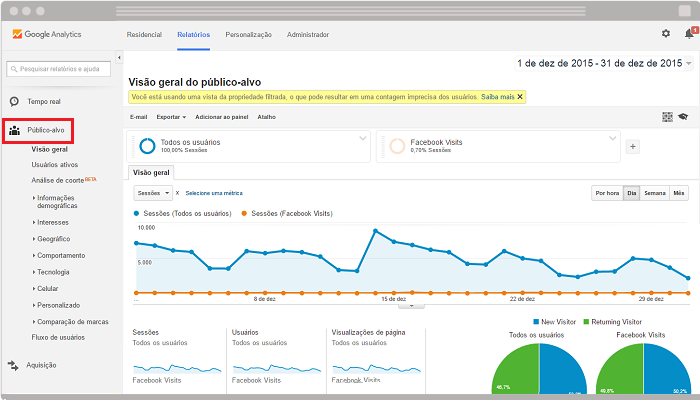Expand Informações demográficas in sidebar

click(55, 202)
